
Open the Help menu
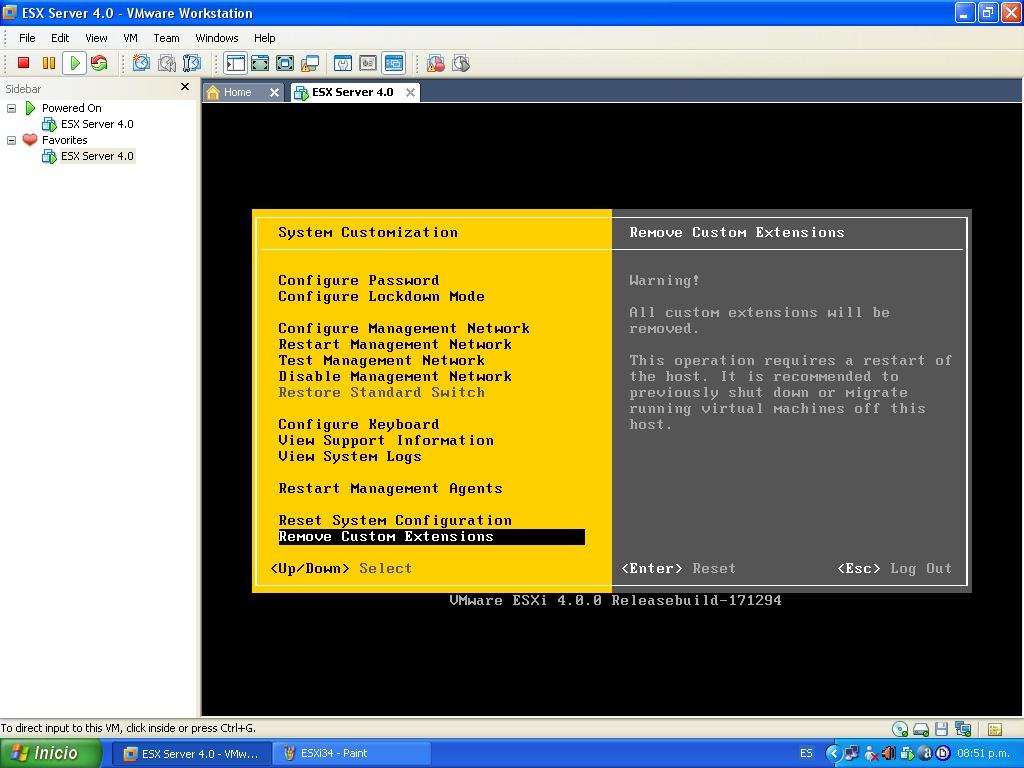point(264,38)
